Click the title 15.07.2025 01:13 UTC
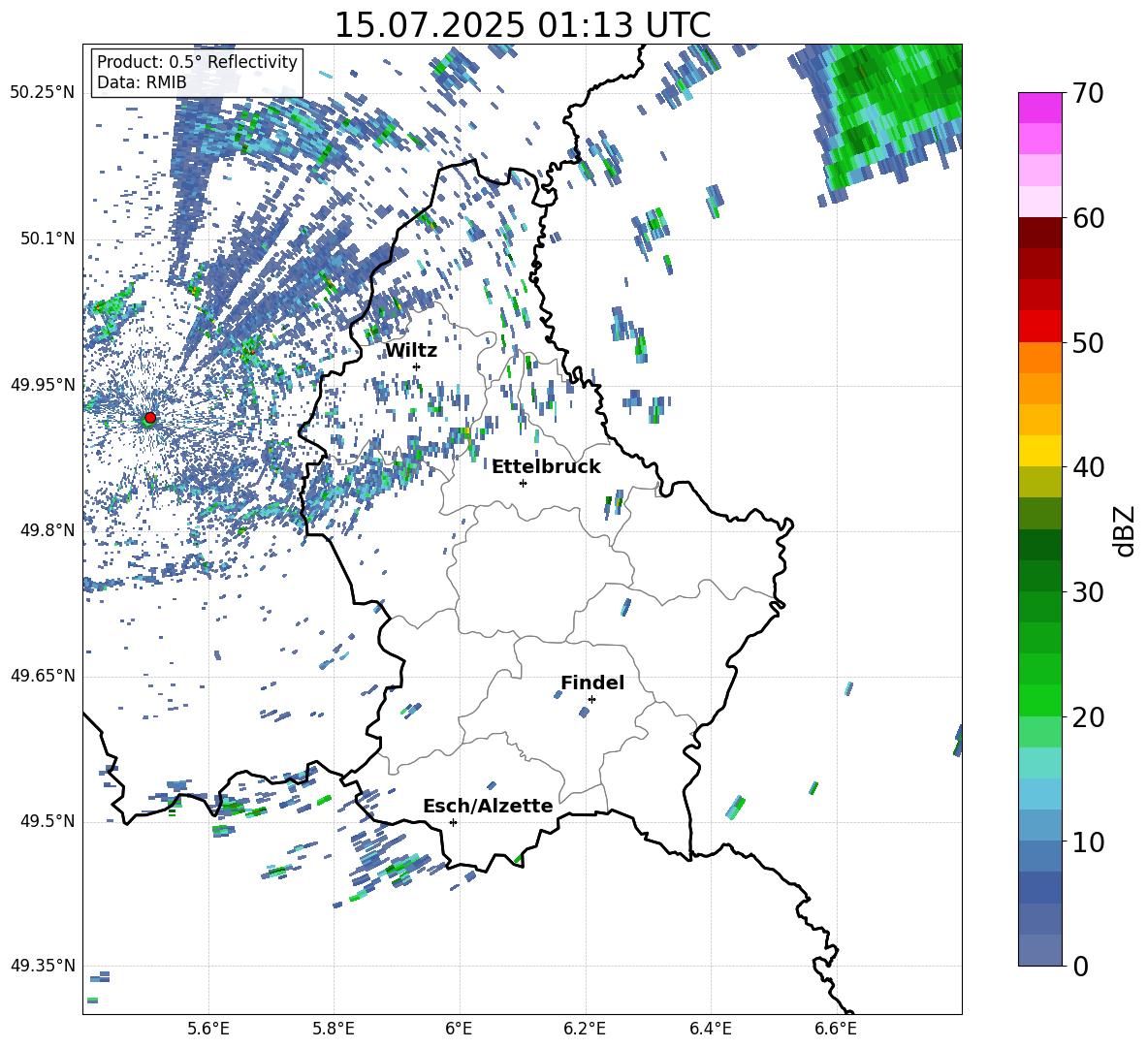 [x=523, y=25]
